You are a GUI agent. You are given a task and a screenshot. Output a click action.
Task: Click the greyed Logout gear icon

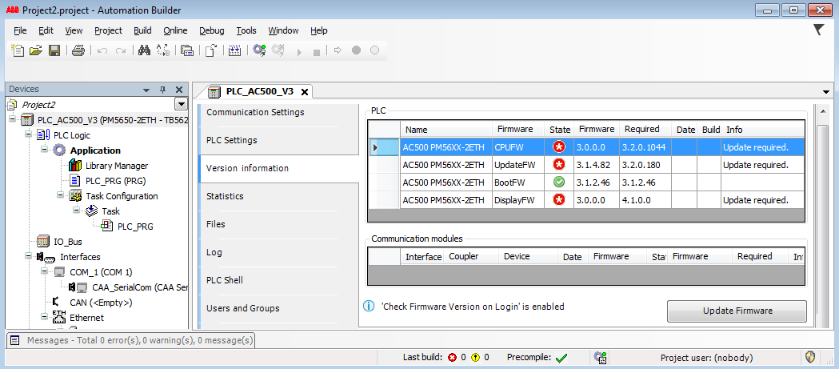click(278, 50)
